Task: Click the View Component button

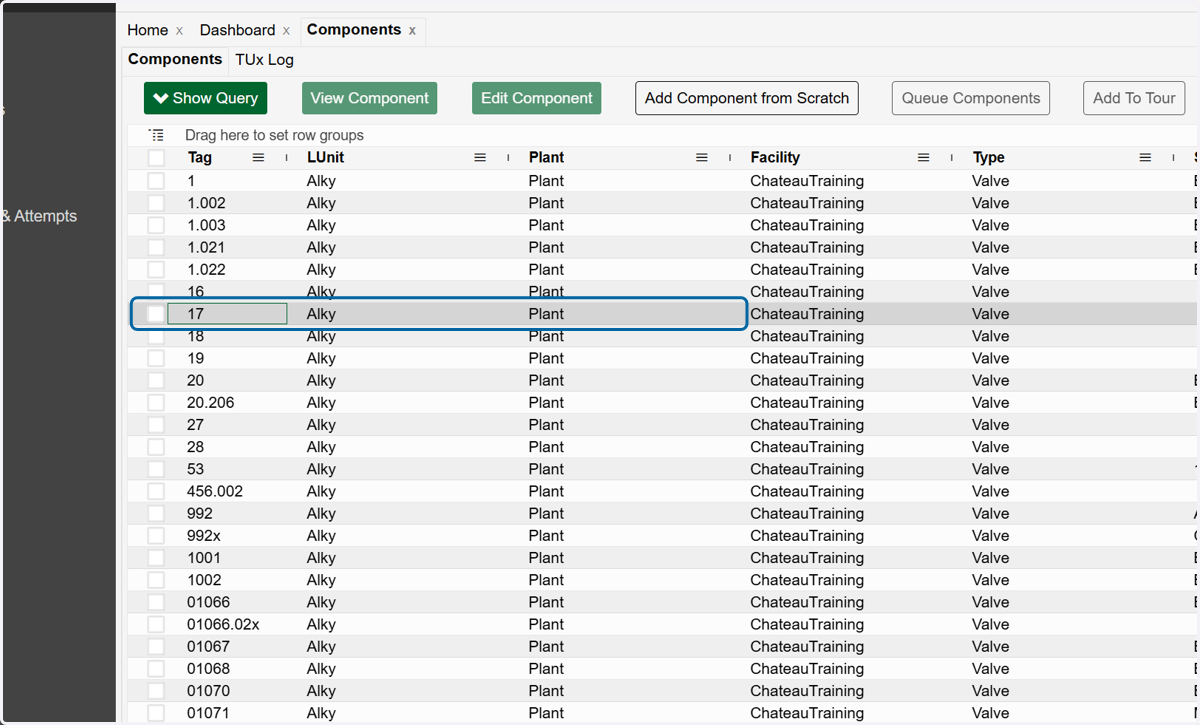Action: [x=370, y=98]
